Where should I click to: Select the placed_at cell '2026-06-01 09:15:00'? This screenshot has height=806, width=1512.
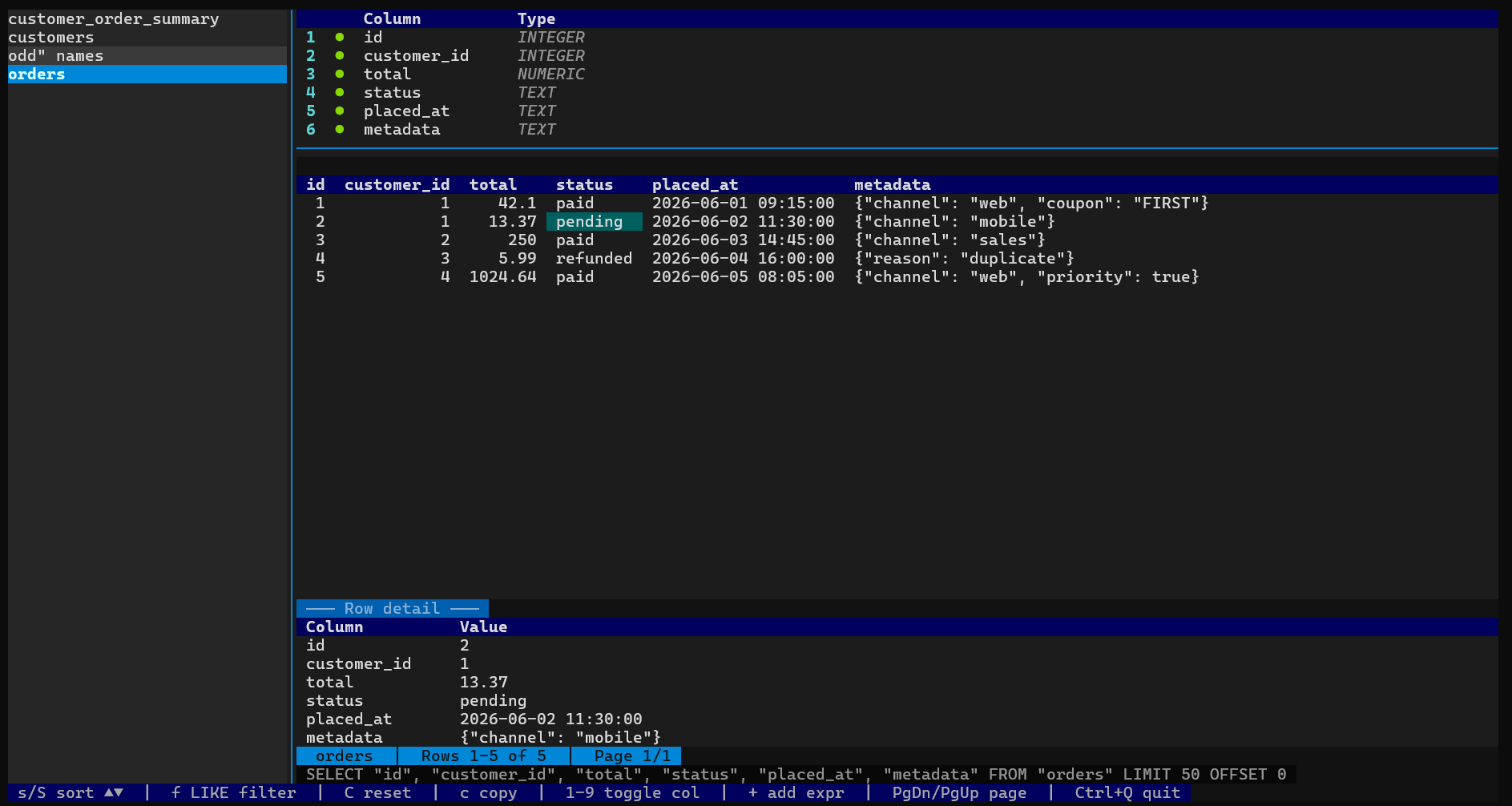[x=744, y=203]
